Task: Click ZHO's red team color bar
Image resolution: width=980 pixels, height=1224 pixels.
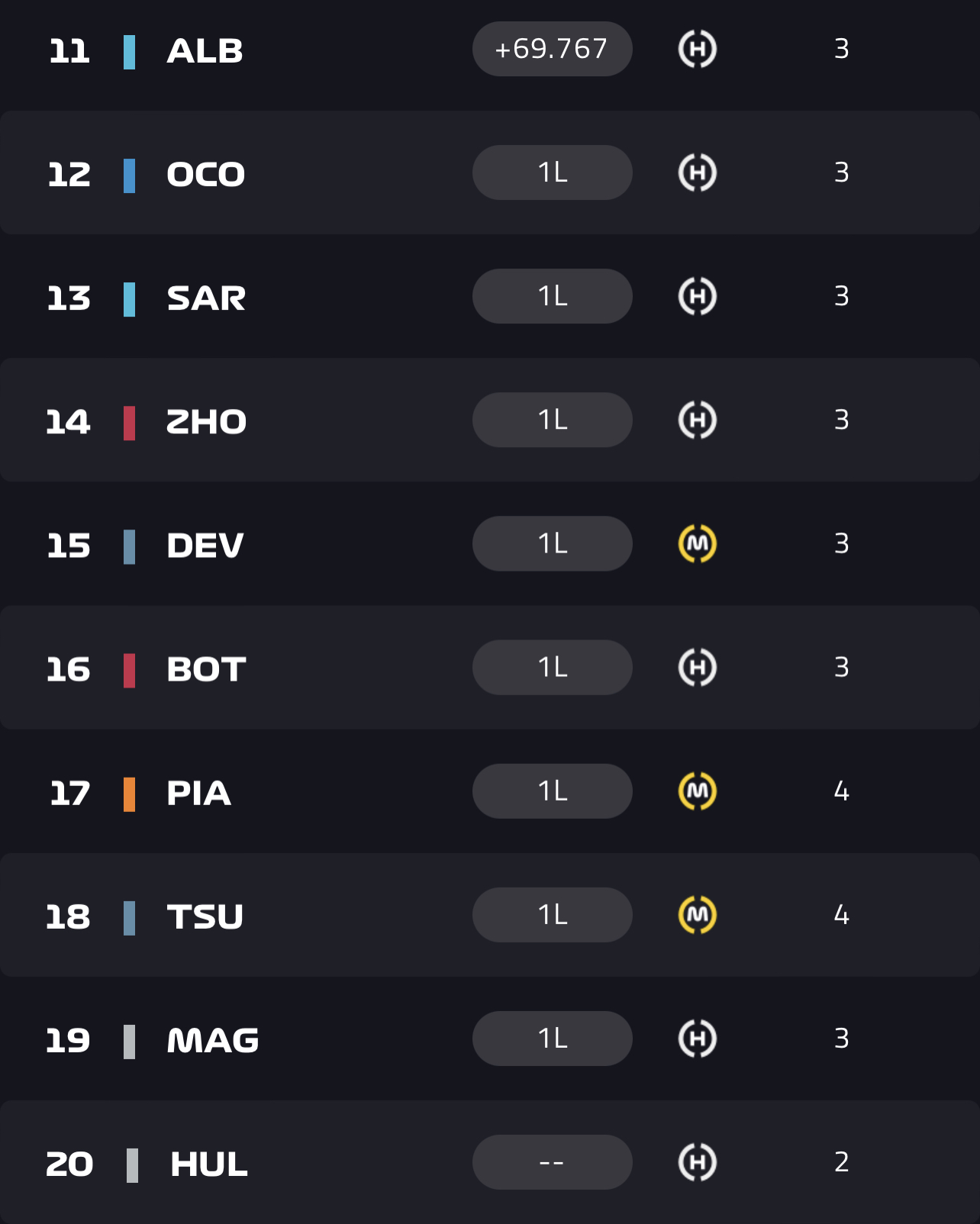Action: tap(130, 423)
